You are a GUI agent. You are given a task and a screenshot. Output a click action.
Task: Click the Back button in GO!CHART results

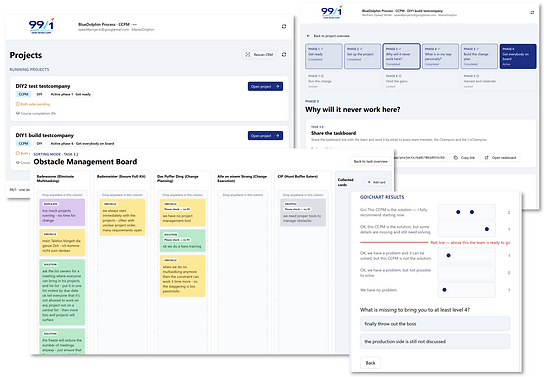370,363
